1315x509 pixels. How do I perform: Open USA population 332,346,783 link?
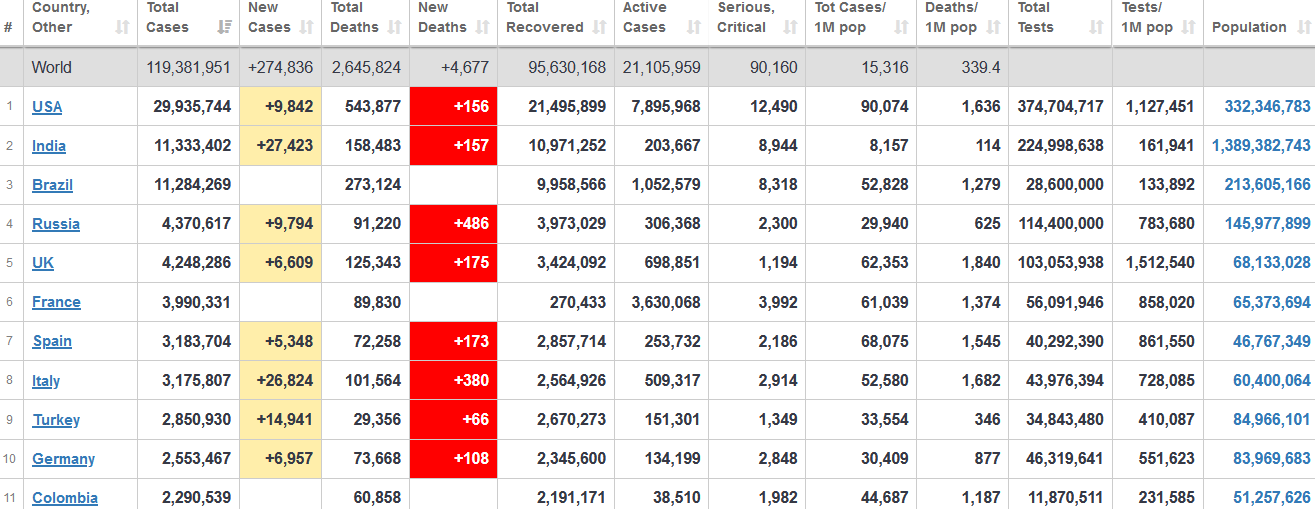tap(1267, 106)
